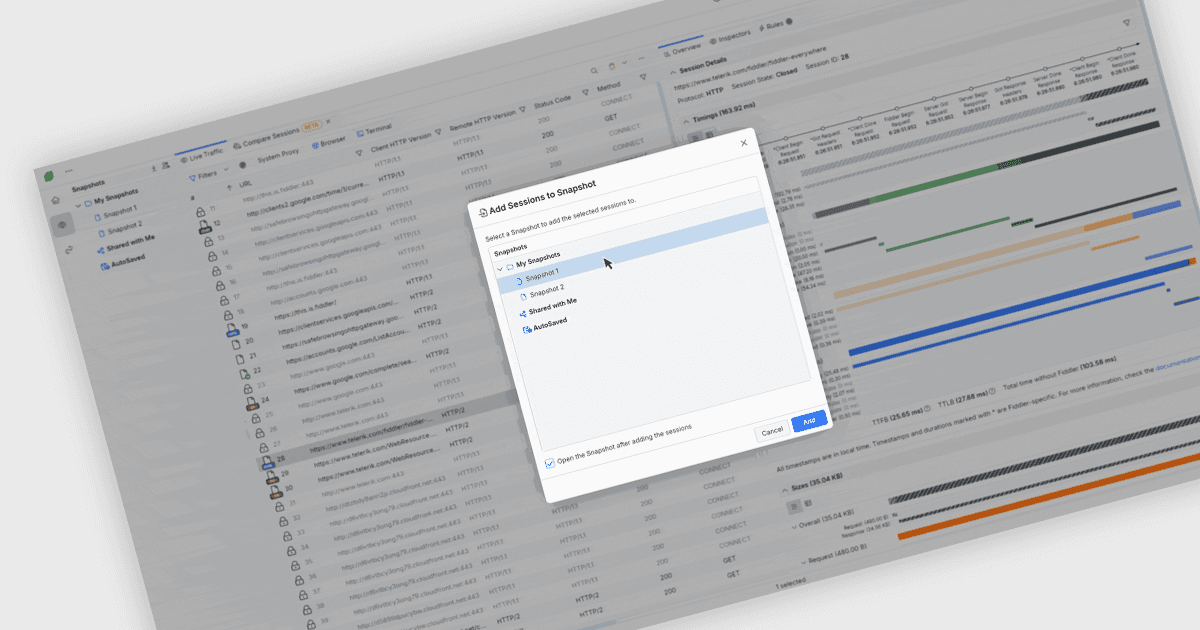1200x630 pixels.
Task: Open Shared with Me in the sidebar
Action: point(130,242)
